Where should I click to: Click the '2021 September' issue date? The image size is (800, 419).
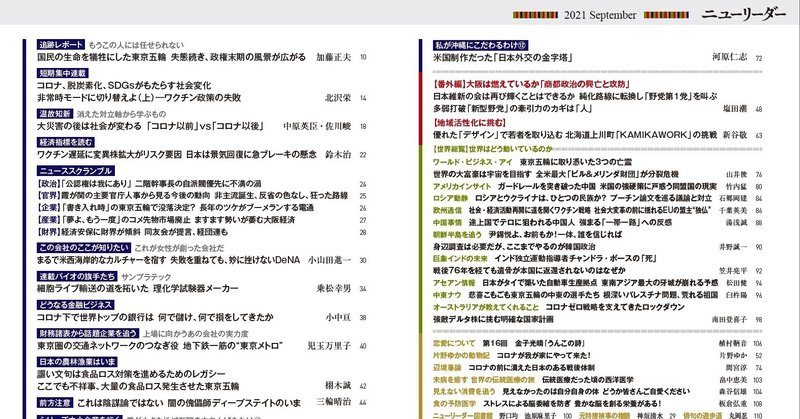[600, 15]
